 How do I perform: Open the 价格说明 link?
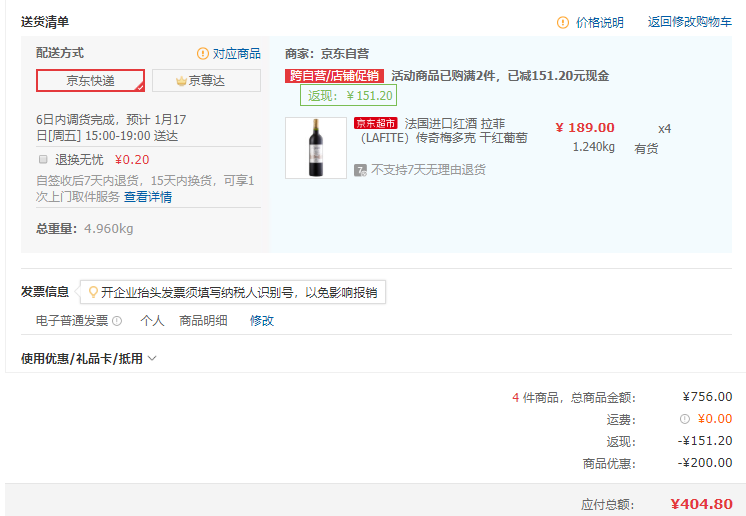tap(599, 22)
